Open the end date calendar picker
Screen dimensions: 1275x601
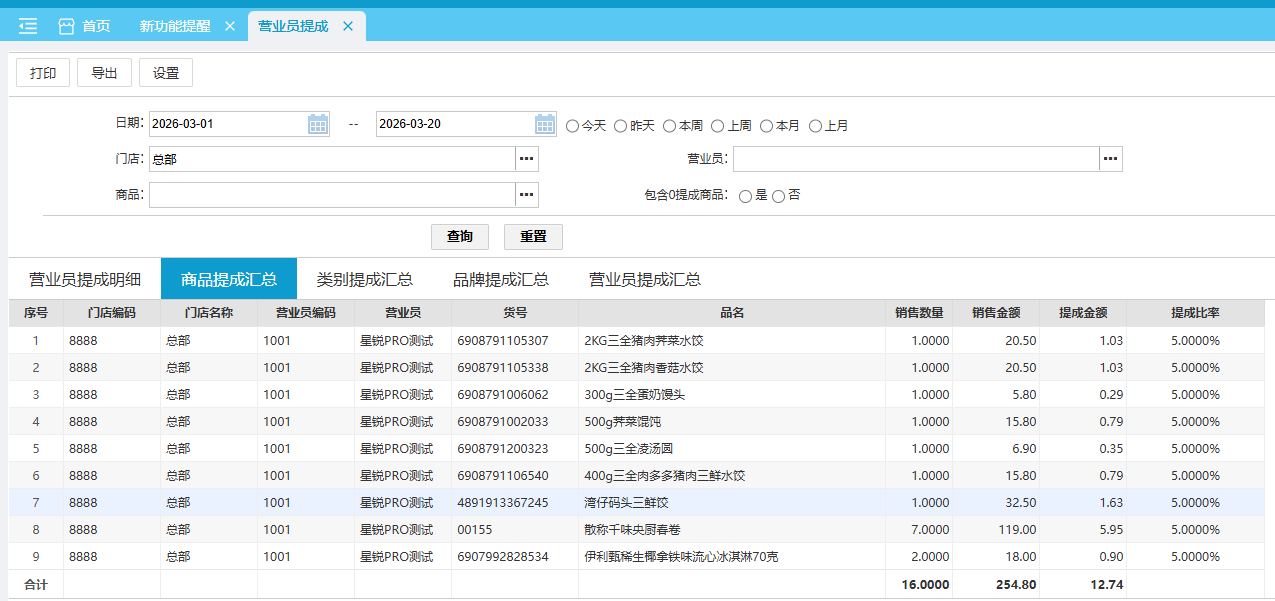click(x=545, y=125)
